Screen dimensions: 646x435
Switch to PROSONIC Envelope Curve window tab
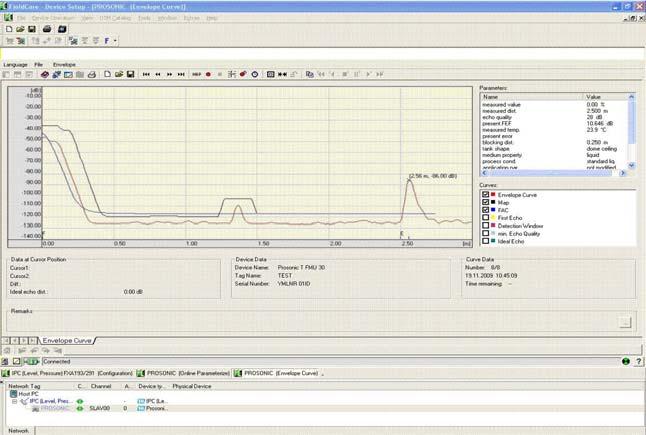(277, 373)
